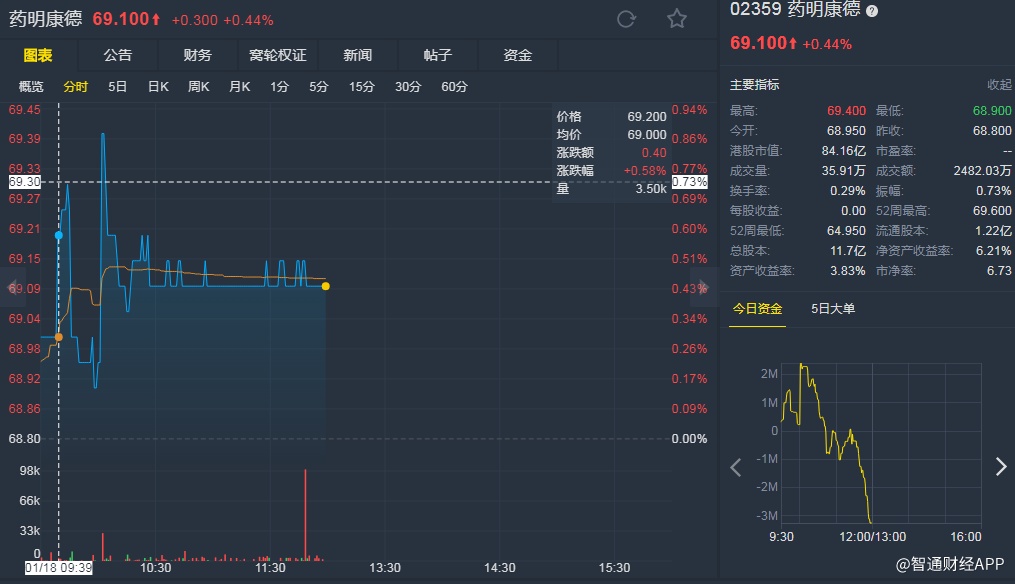The height and width of the screenshot is (584, 1015).
Task: Click the right scroll arrow on the price chart
Action: pos(704,287)
